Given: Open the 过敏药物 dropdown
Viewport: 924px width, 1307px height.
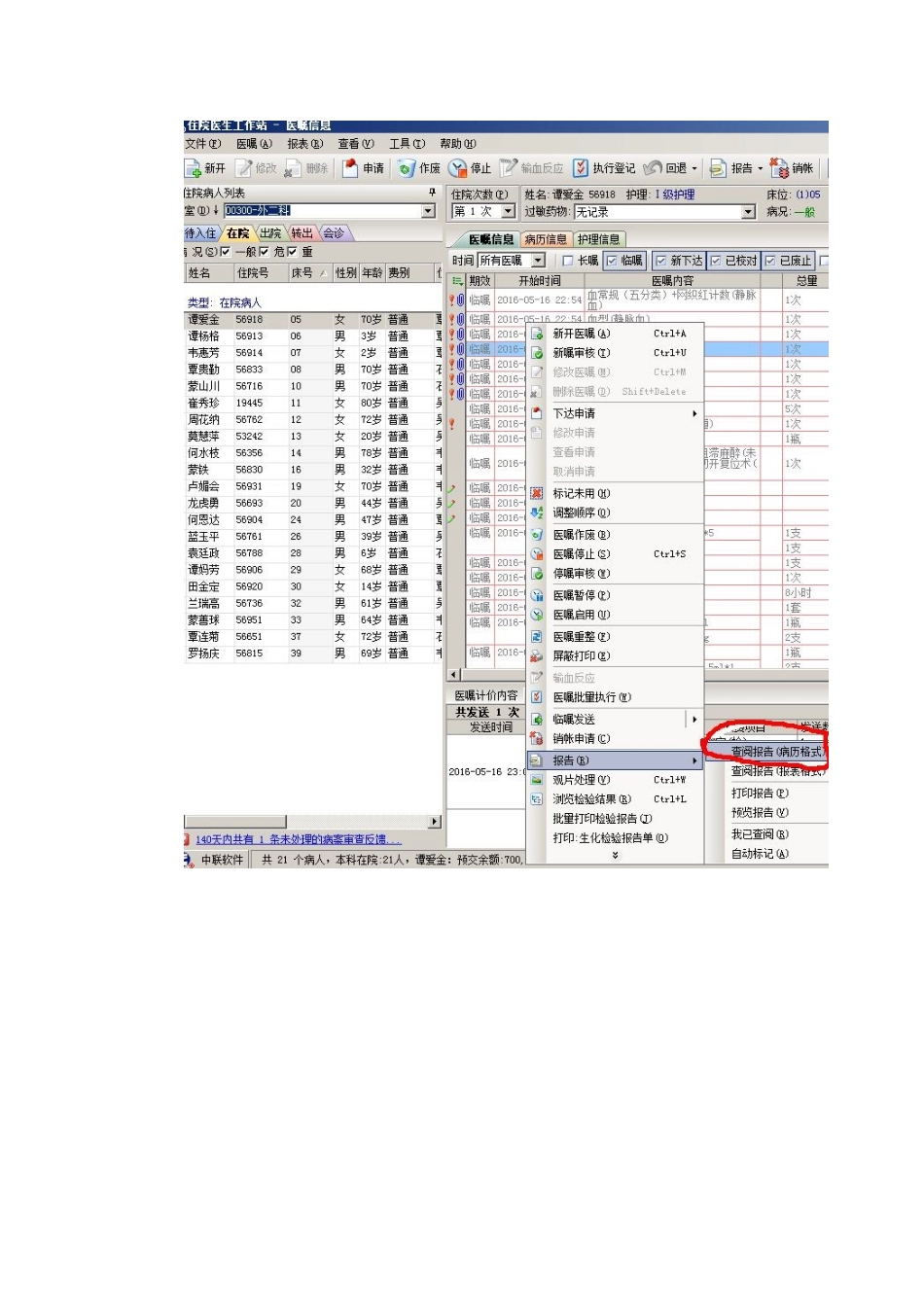Looking at the screenshot, I should 748,212.
